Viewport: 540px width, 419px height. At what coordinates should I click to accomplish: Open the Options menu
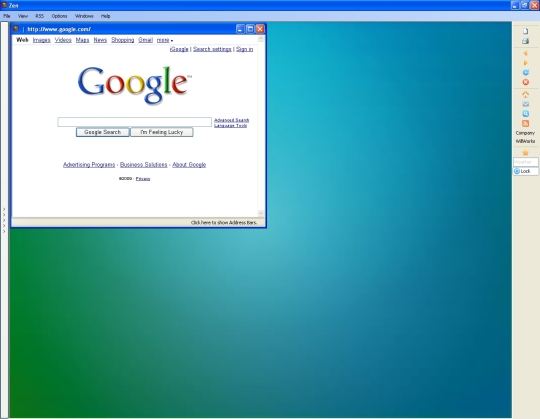click(x=59, y=16)
